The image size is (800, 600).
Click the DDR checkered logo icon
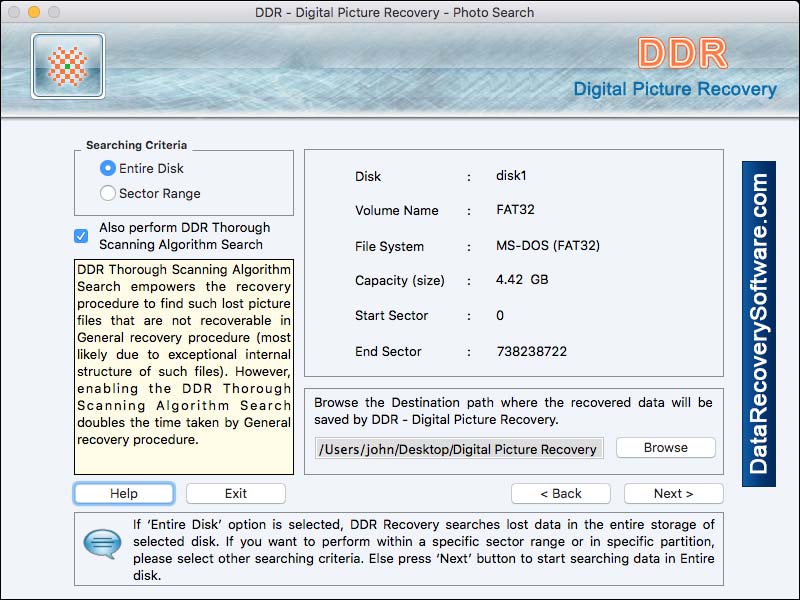pyautogui.click(x=67, y=68)
